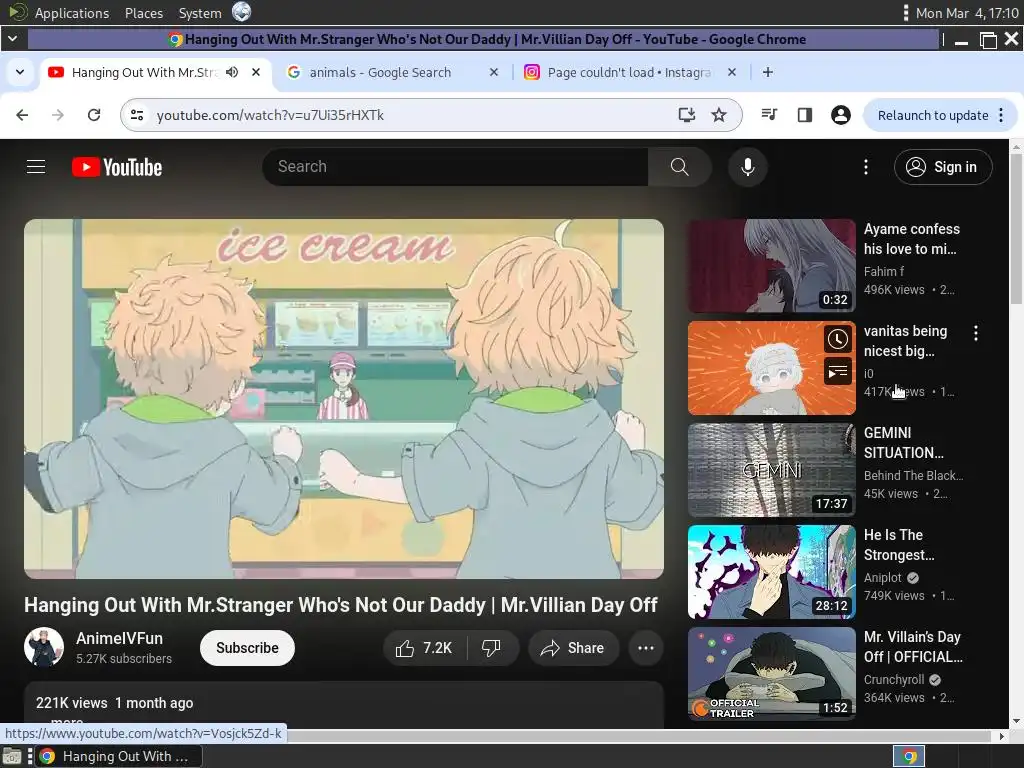Open AnimeIVFun channel avatar

[44, 647]
